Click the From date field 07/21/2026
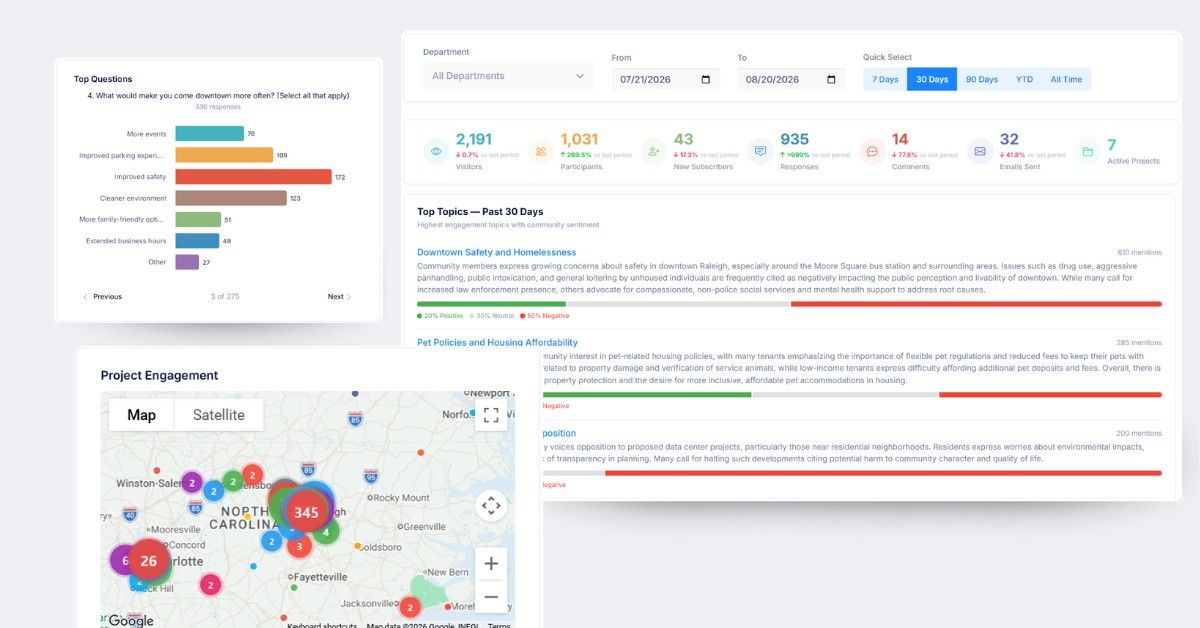This screenshot has width=1200, height=628. pyautogui.click(x=666, y=80)
